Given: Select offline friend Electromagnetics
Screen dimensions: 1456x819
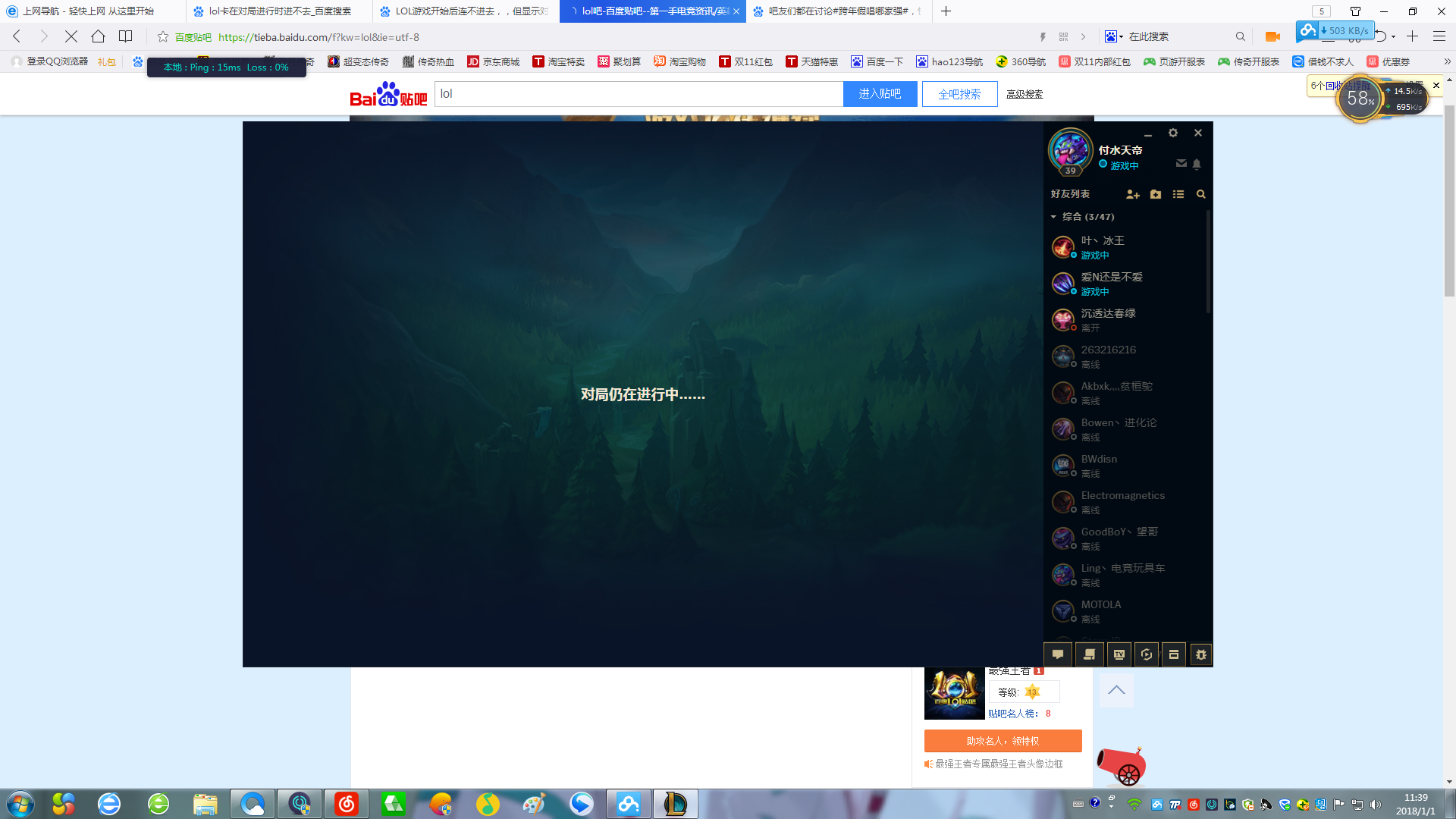Looking at the screenshot, I should pos(1125,502).
